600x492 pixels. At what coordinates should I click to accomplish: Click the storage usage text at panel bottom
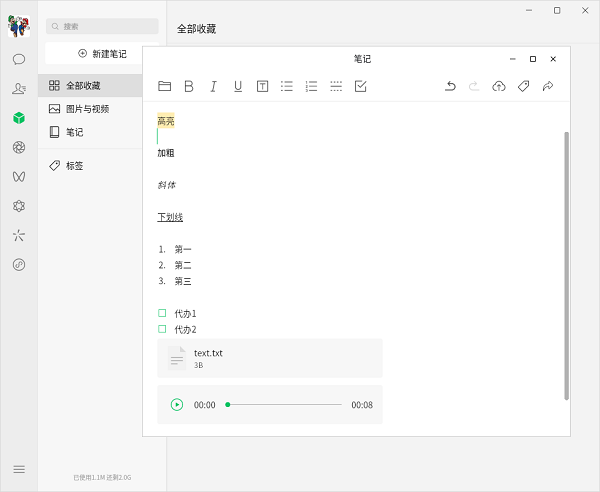(x=102, y=477)
